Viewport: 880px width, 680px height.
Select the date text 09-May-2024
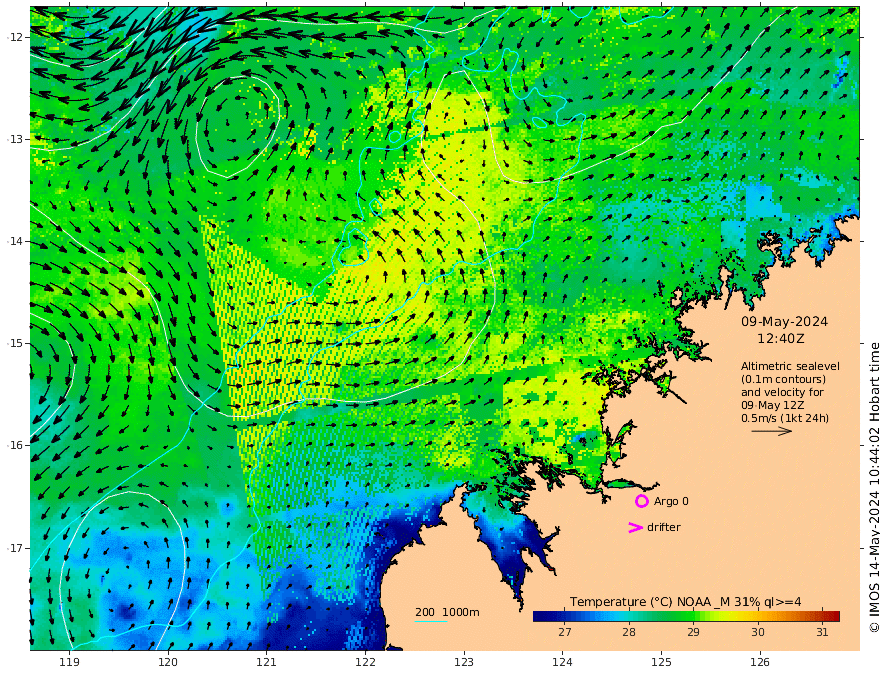point(784,321)
